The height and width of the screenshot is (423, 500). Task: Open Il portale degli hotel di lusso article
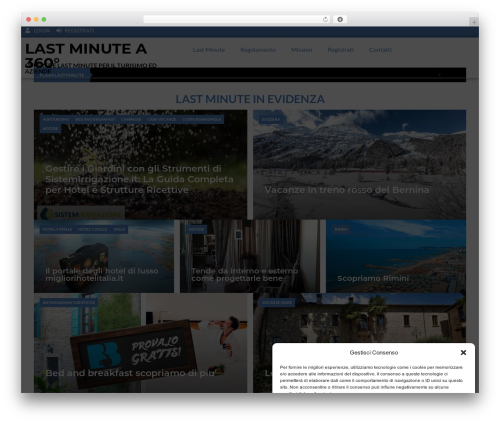click(x=102, y=274)
